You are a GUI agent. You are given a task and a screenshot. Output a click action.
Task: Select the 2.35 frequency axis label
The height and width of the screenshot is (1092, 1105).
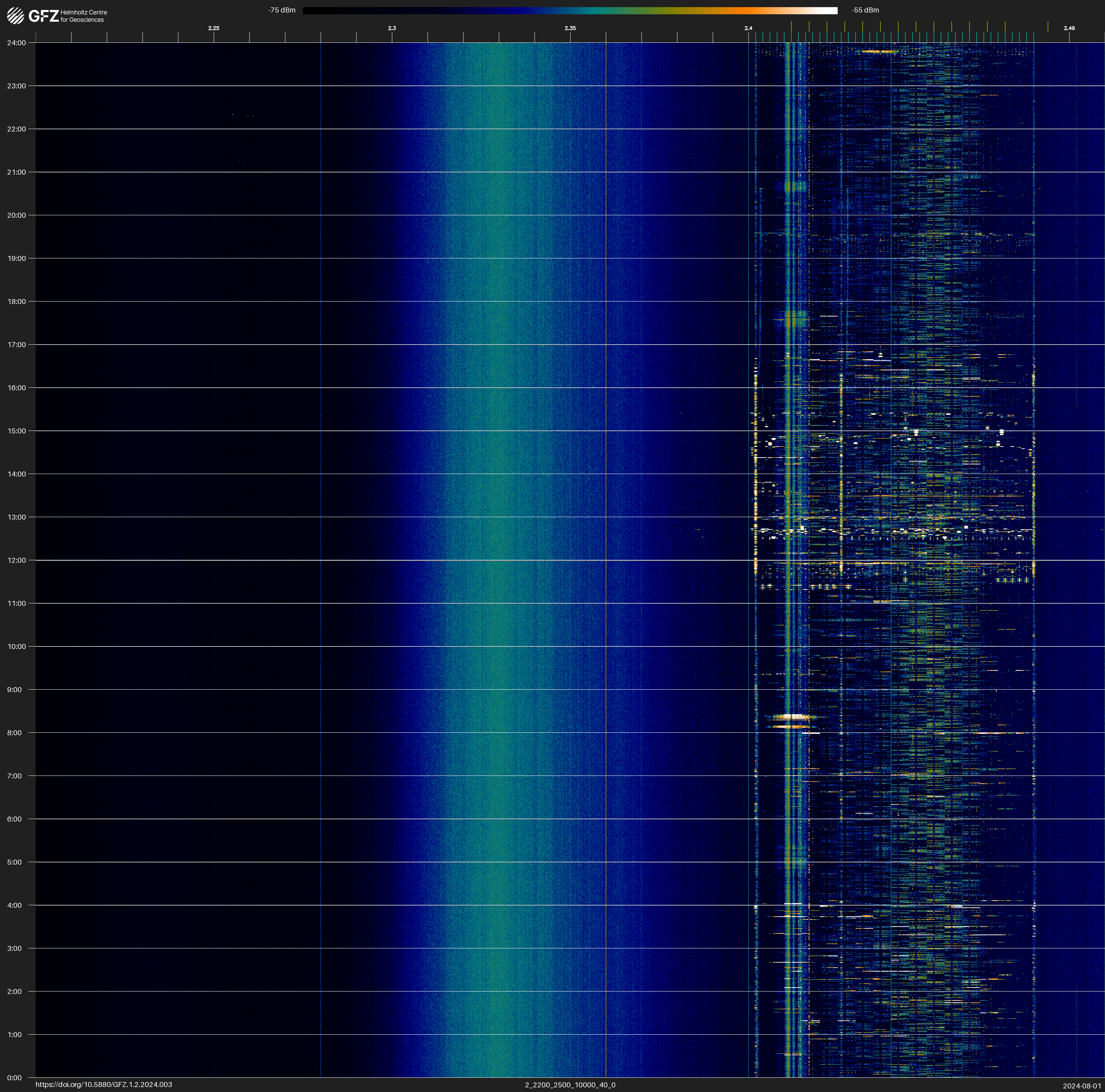click(x=570, y=28)
